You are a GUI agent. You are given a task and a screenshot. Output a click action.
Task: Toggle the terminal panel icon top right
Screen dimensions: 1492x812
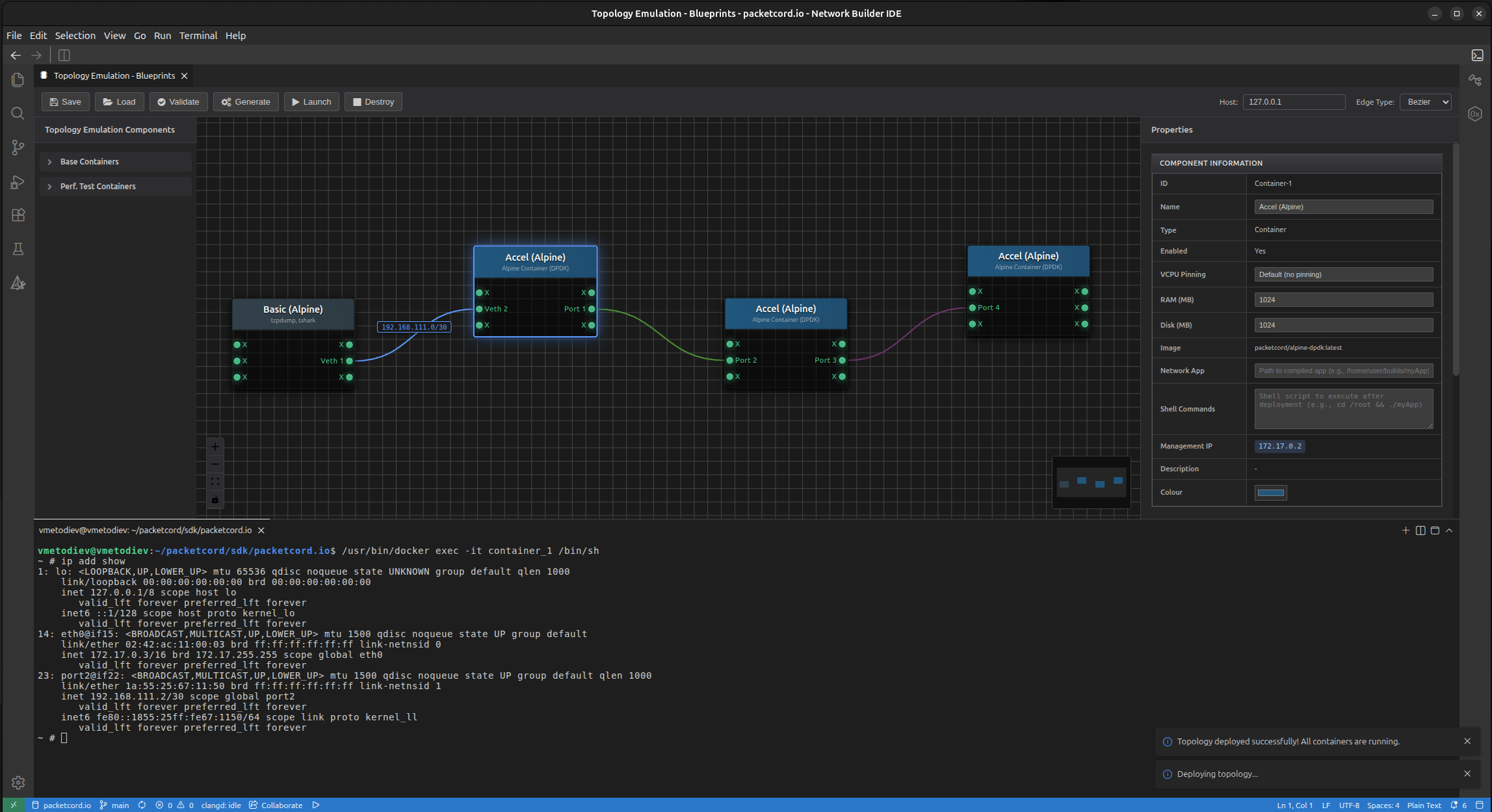(x=1477, y=55)
